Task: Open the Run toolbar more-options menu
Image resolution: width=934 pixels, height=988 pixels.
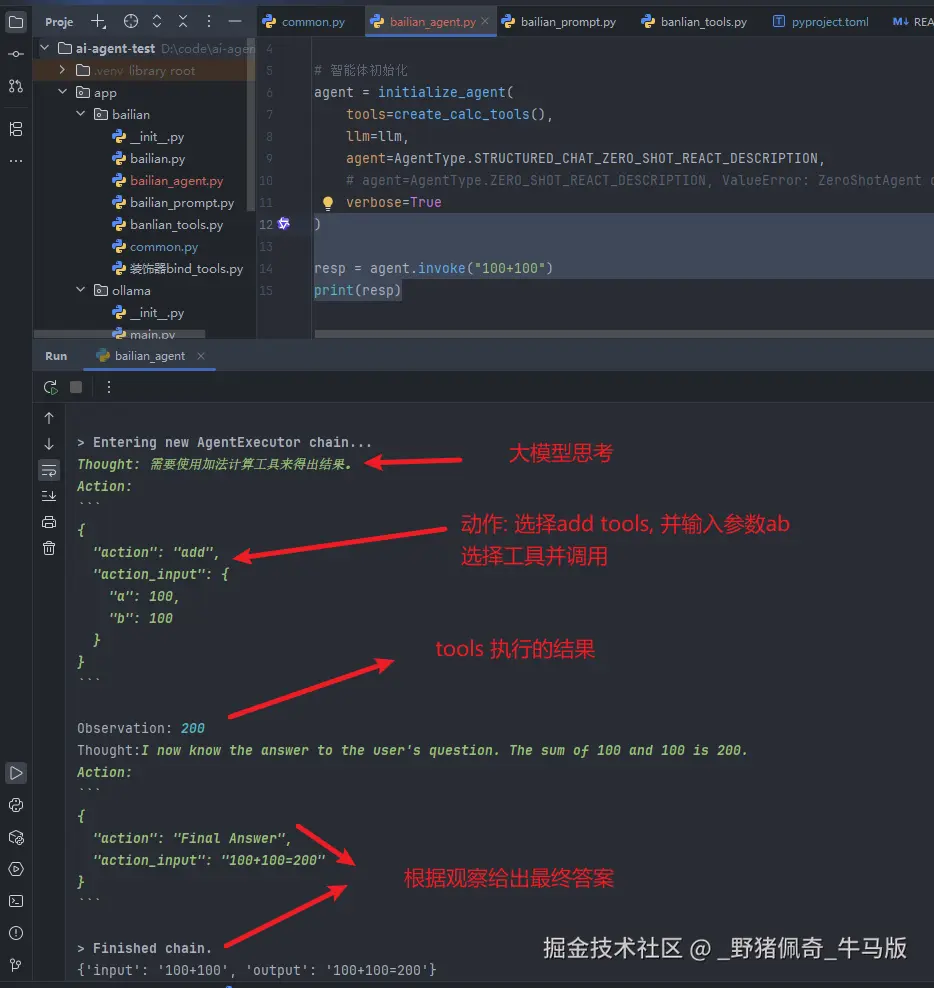Action: coord(109,387)
